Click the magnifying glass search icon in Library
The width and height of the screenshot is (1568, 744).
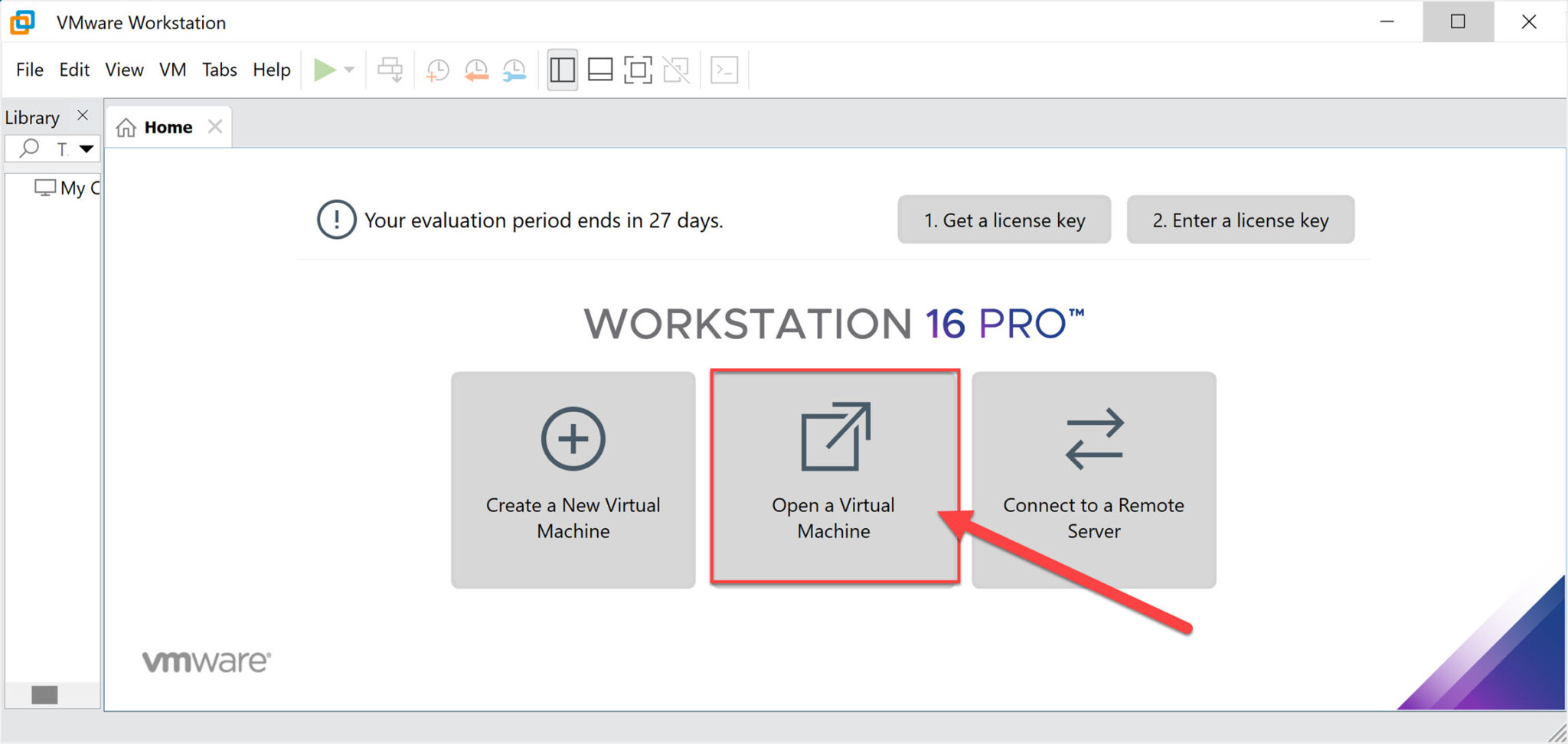29,148
